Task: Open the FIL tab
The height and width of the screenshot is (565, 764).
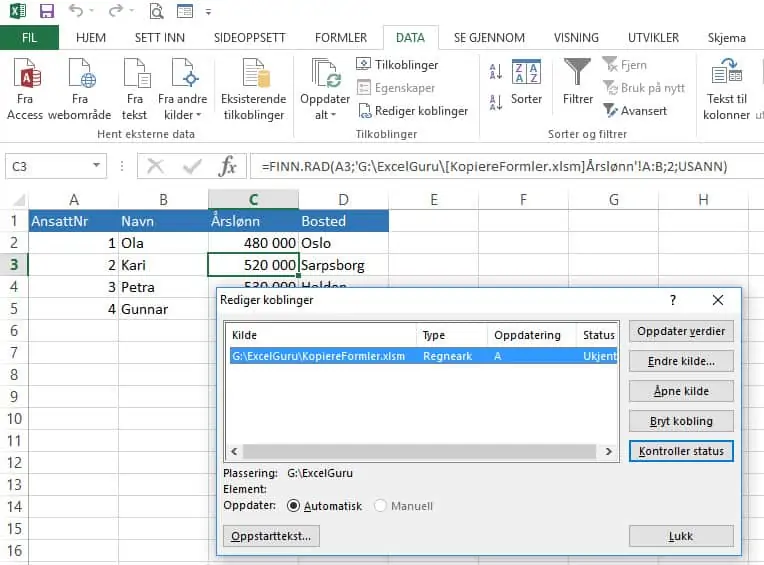Action: (x=29, y=38)
